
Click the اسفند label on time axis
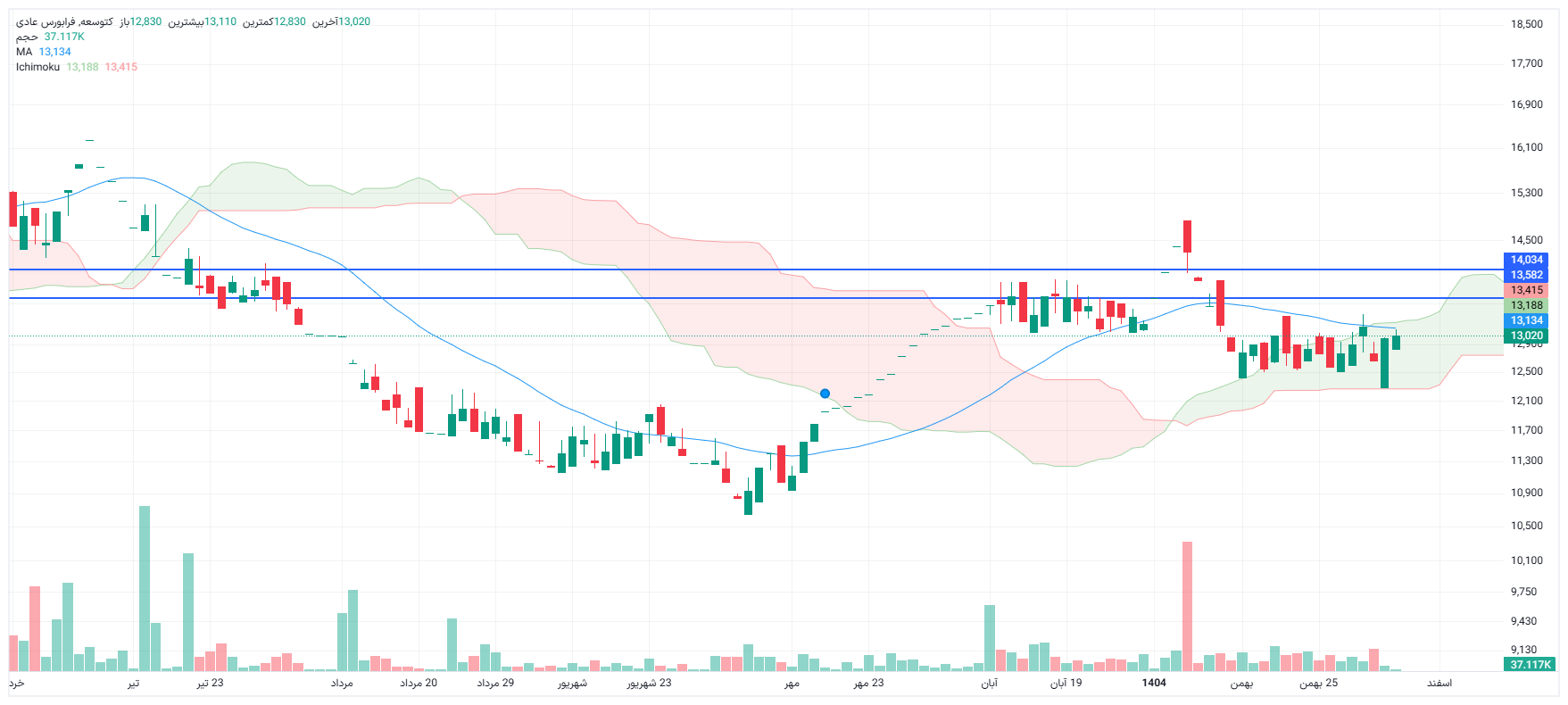tap(1439, 683)
